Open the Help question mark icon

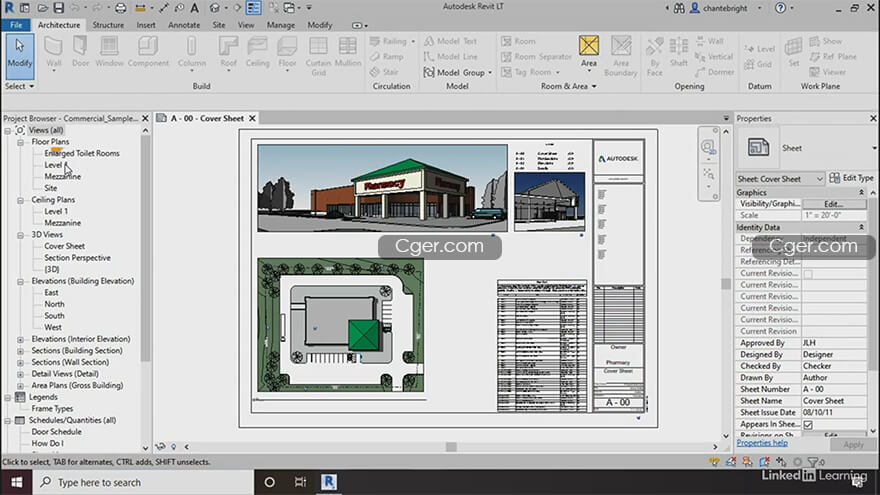pyautogui.click(x=780, y=8)
